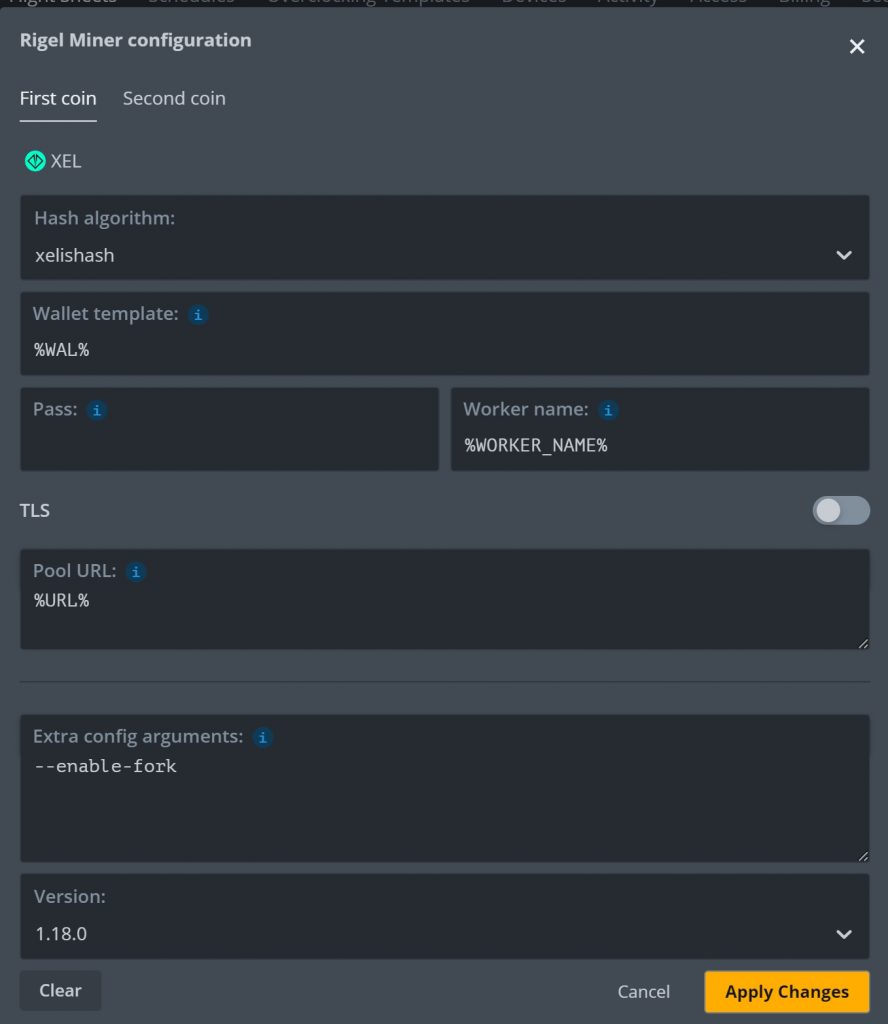Switch to the Second coin tab

[174, 98]
